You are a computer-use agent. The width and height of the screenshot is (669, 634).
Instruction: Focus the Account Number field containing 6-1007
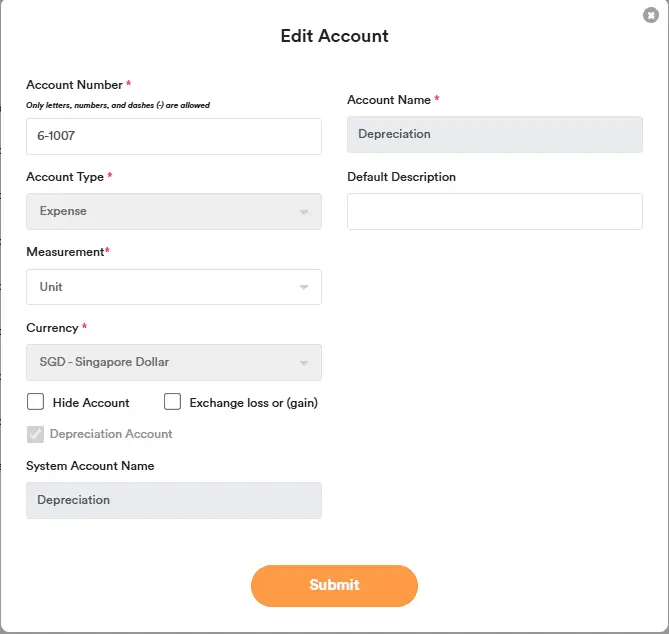click(173, 136)
